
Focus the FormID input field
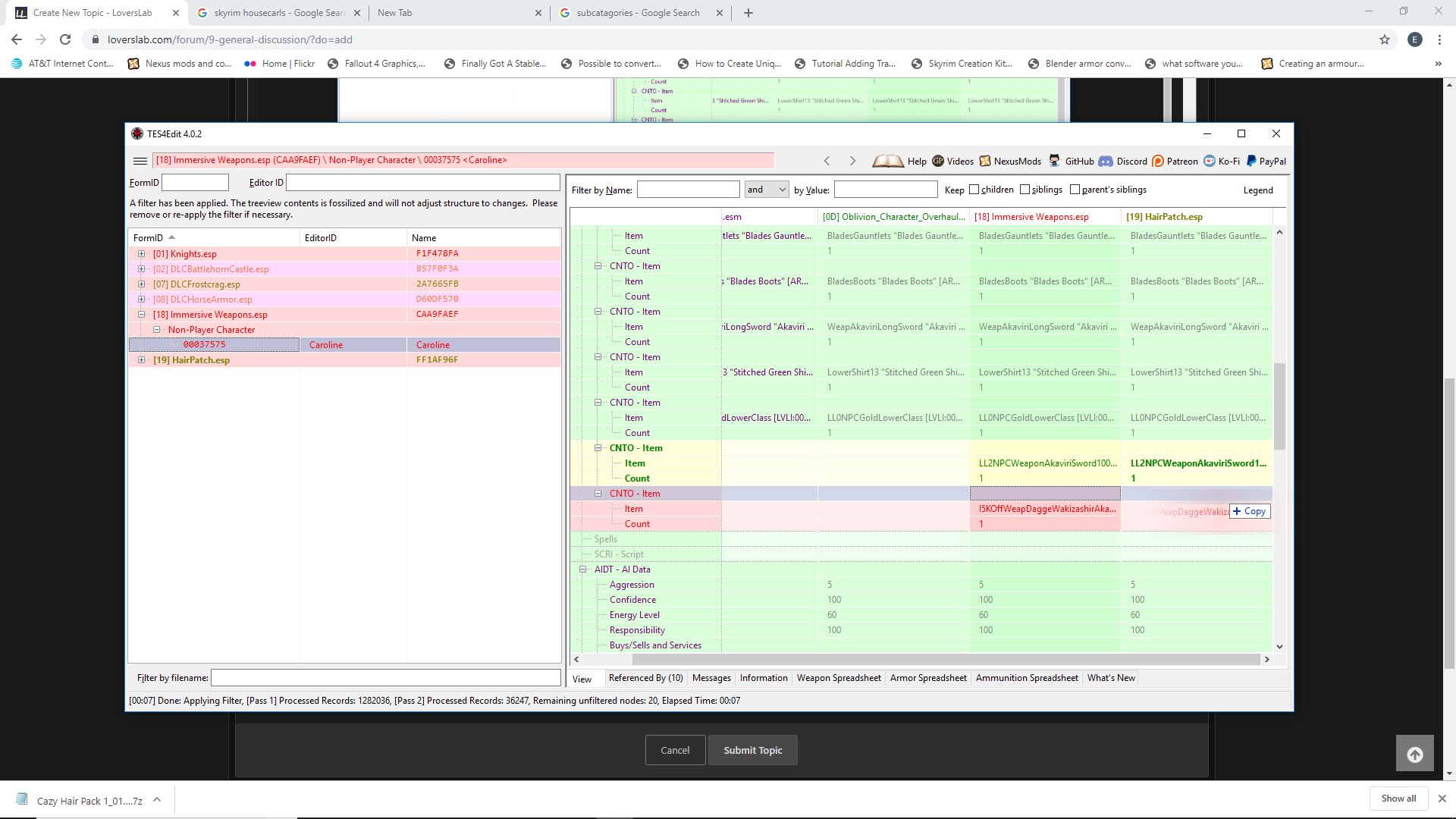[x=195, y=183]
